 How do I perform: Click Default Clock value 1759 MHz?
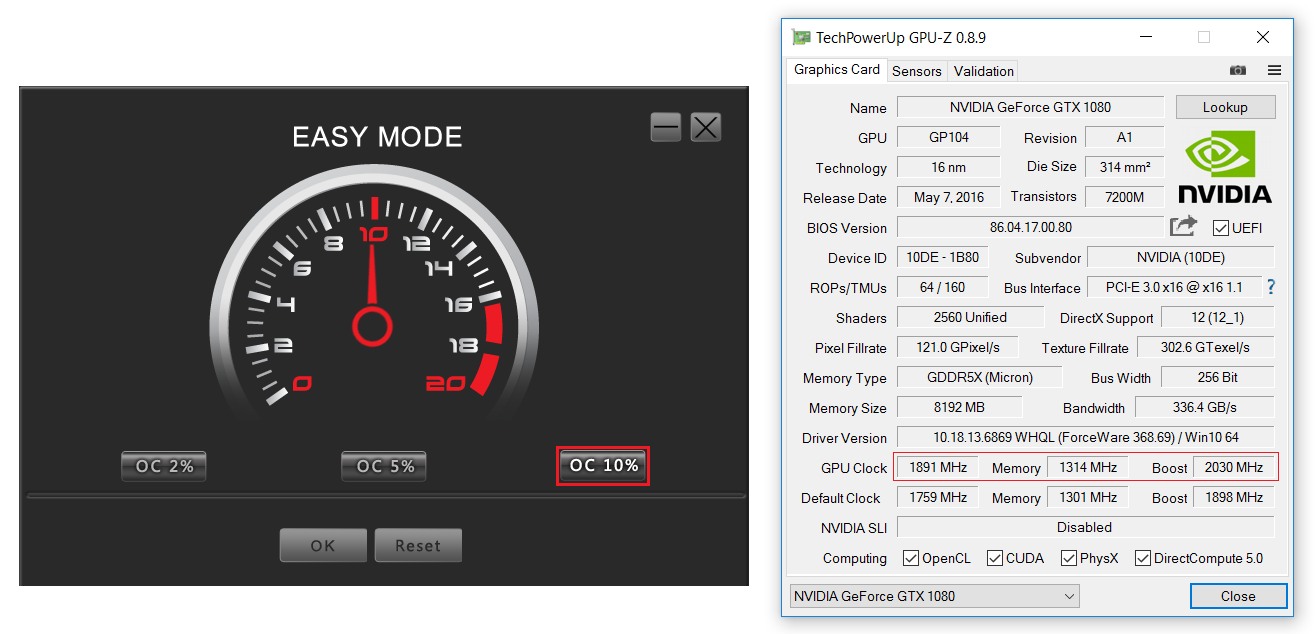pyautogui.click(x=937, y=497)
